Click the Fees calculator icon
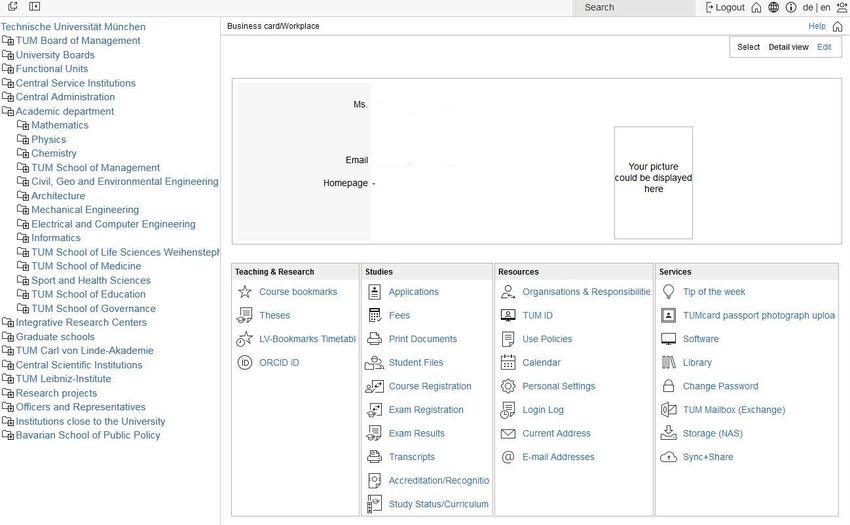The height and width of the screenshot is (525, 850). coord(374,315)
